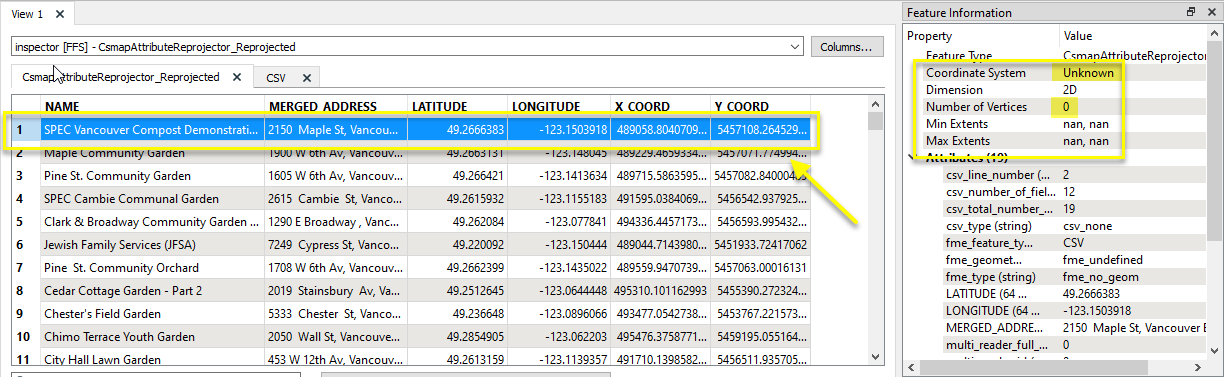The height and width of the screenshot is (377, 1224).
Task: Click address cell 7249 Cypress St
Action: coord(336,245)
